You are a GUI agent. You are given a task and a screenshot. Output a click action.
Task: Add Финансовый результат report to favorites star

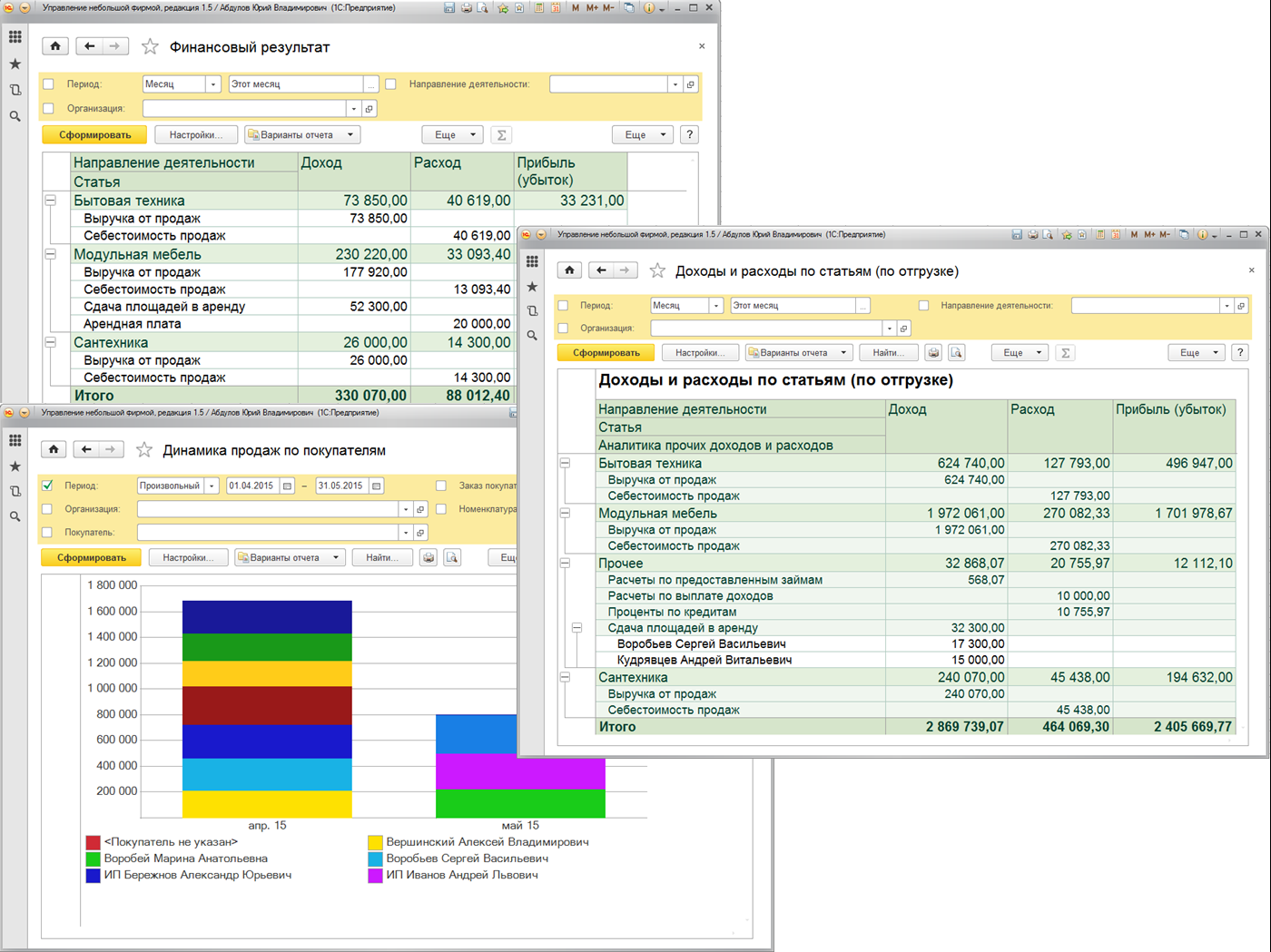click(150, 46)
